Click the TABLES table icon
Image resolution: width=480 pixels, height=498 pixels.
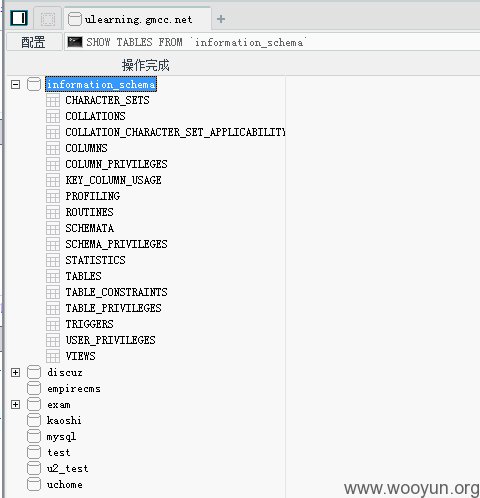pos(53,276)
